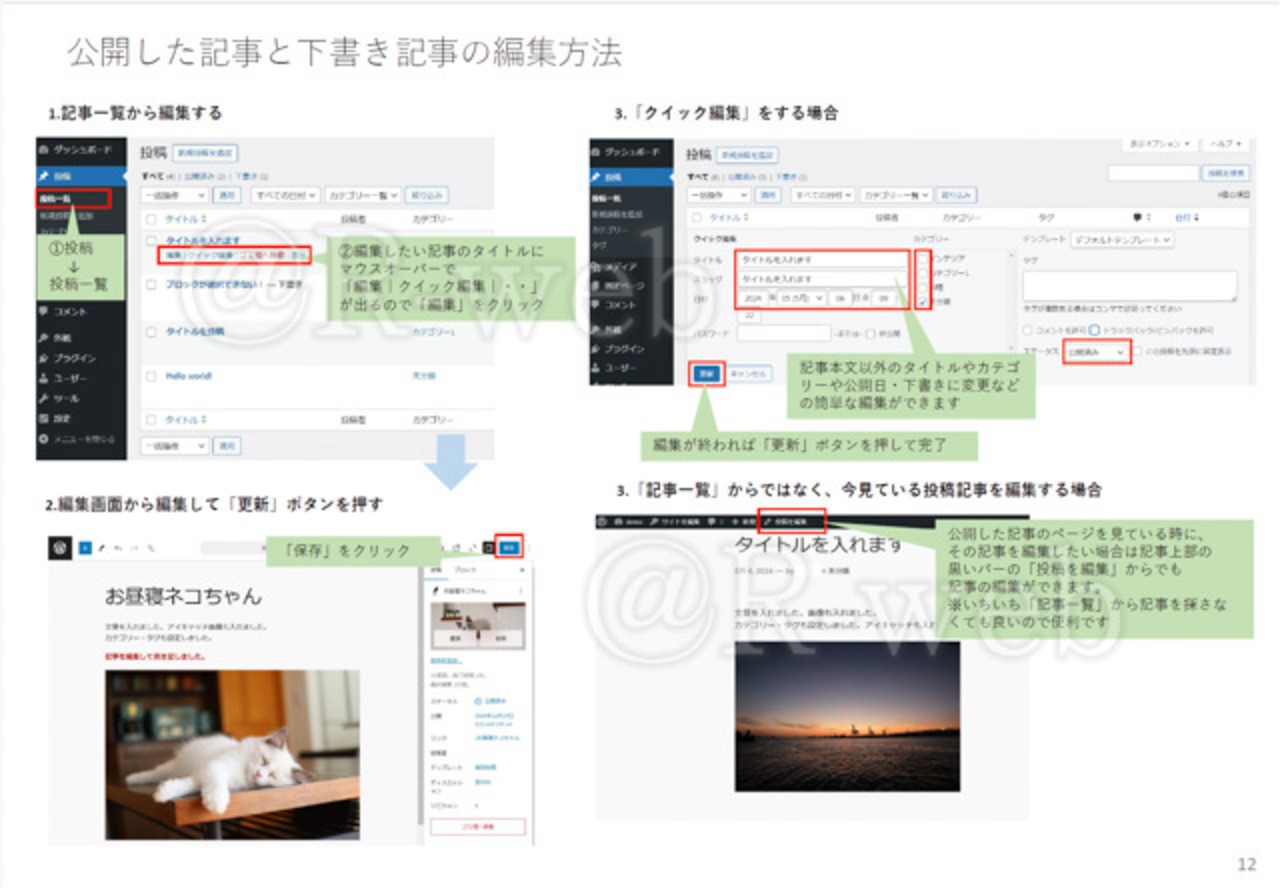Screen dimensions: 1280x888
Task: Enable コメントを許可 checkbox in quick edit
Action: [1028, 330]
